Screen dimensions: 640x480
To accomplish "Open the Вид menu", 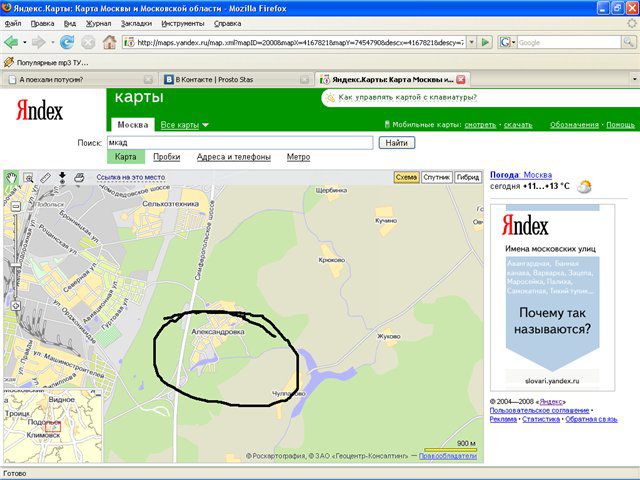I will coord(70,24).
